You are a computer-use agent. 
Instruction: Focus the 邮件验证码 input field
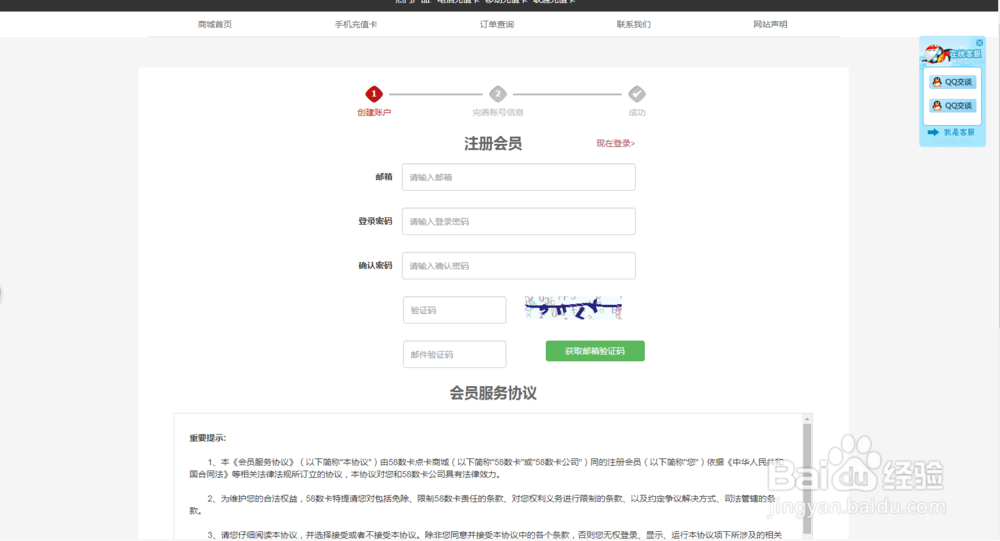(455, 354)
